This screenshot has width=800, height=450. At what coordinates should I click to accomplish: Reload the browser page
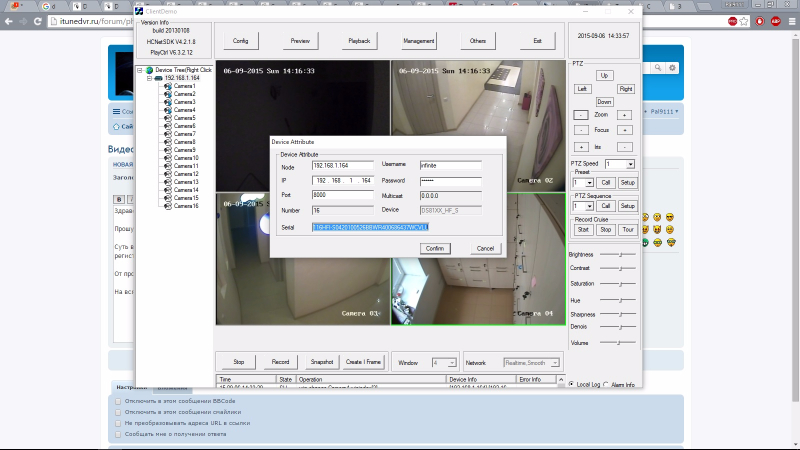[x=37, y=21]
